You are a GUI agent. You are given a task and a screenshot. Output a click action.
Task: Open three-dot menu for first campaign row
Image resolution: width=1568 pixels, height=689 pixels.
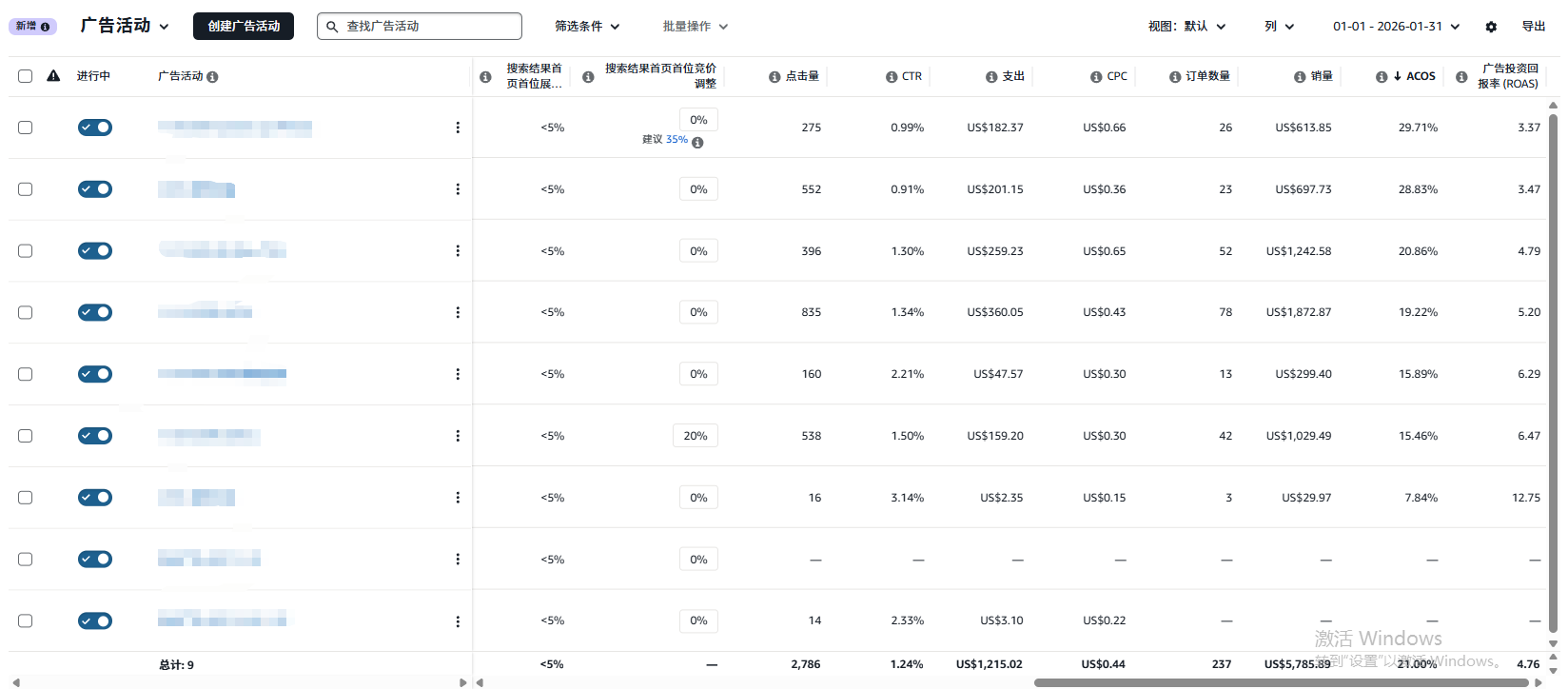[458, 128]
